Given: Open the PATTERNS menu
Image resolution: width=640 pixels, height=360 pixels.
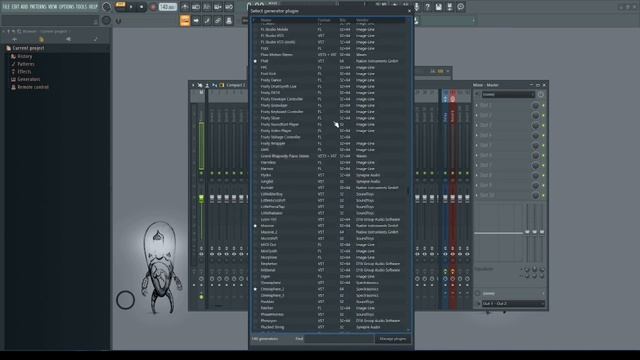Looking at the screenshot, I should [38, 7].
